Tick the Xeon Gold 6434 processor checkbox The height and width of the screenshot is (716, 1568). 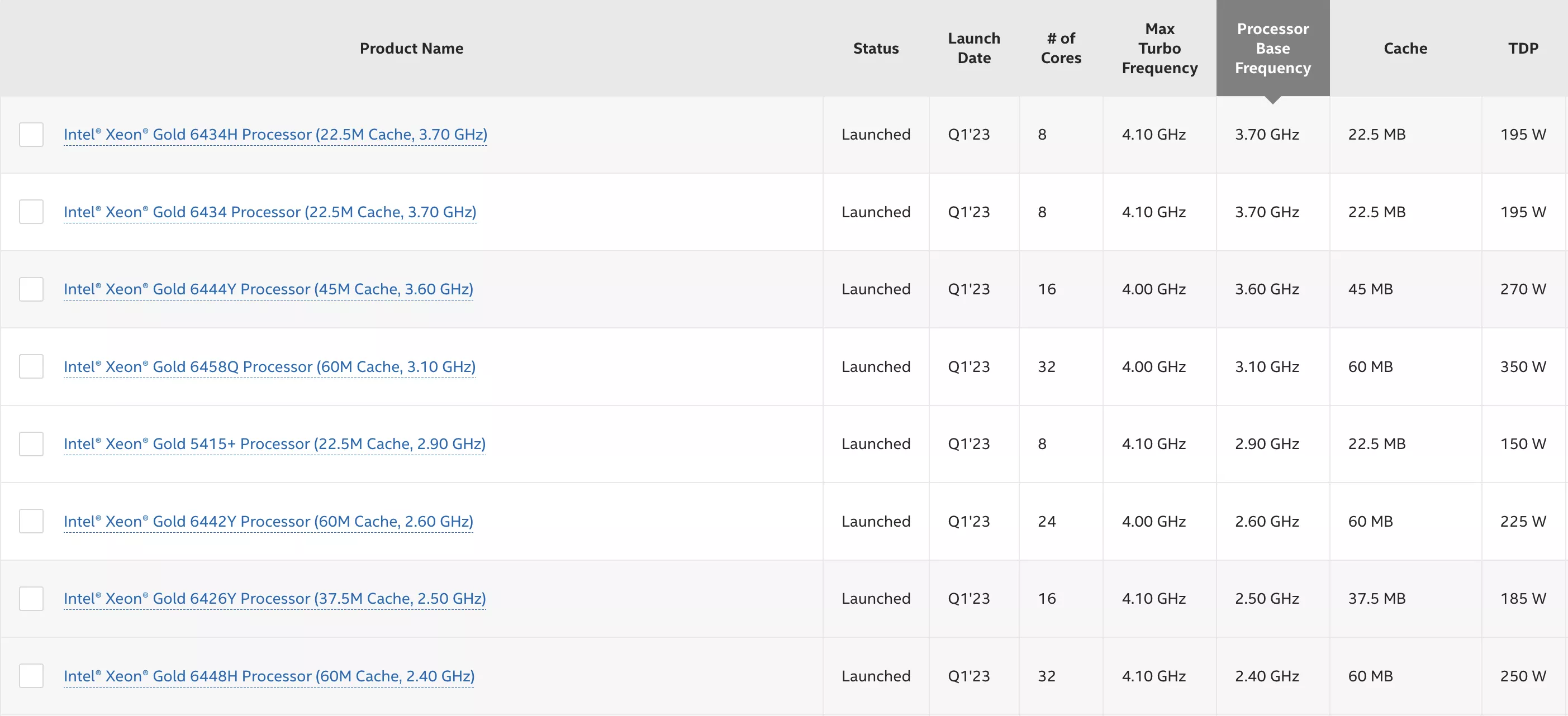click(x=31, y=212)
